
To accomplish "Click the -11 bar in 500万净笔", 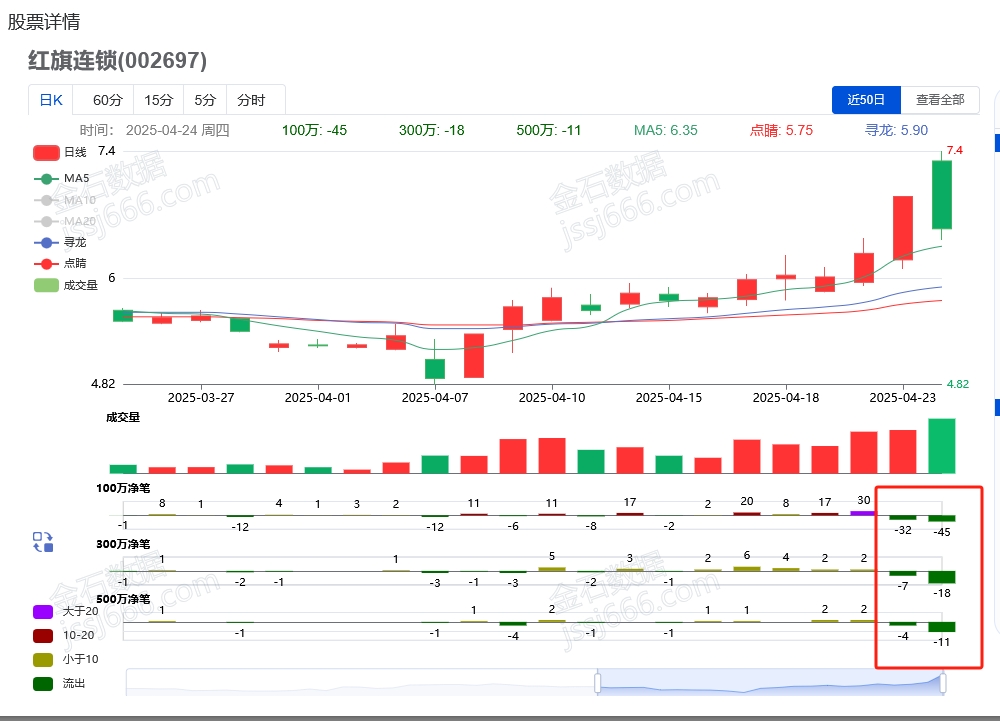I will (942, 627).
